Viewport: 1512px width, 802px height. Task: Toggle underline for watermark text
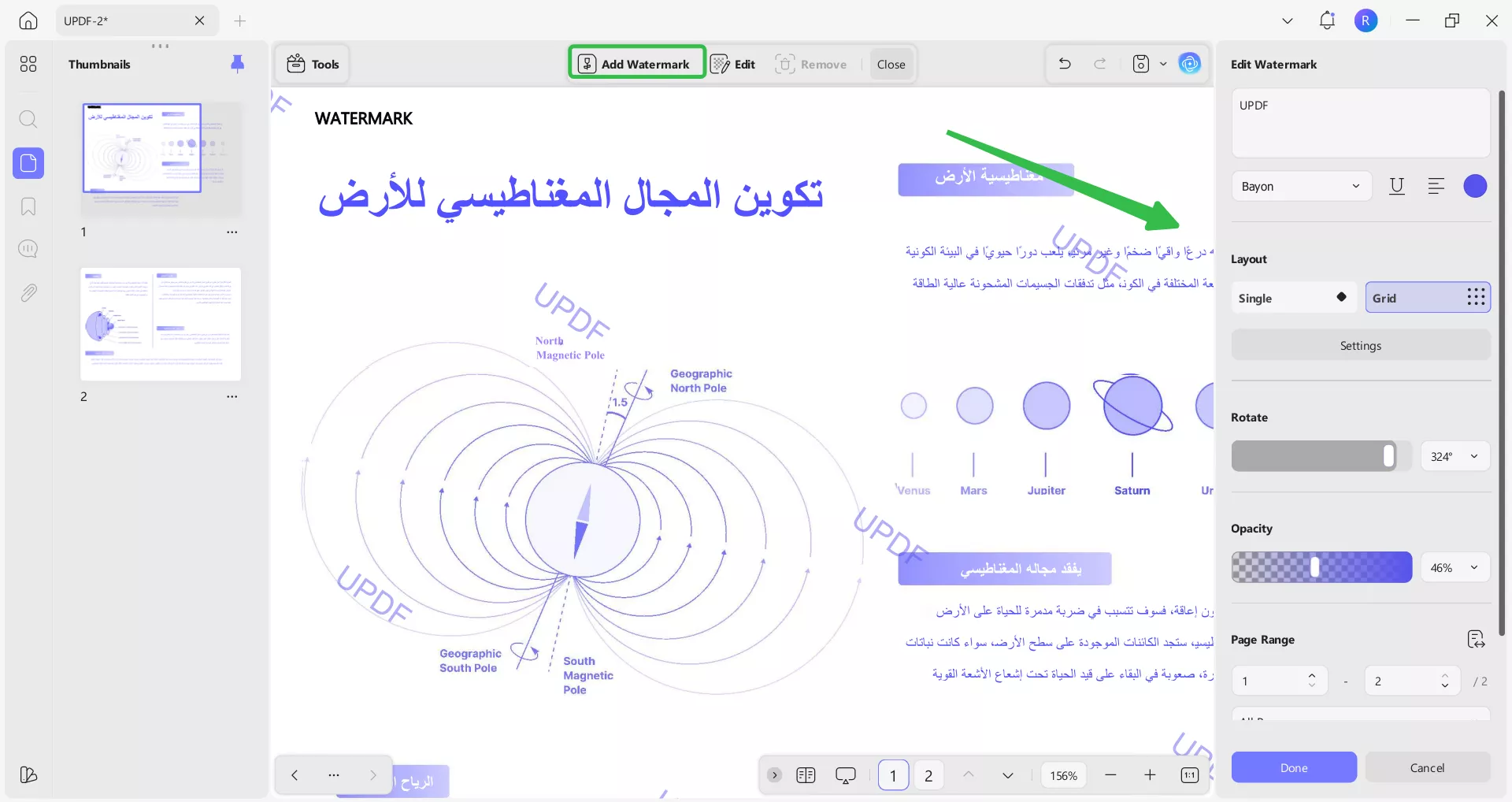coord(1397,186)
